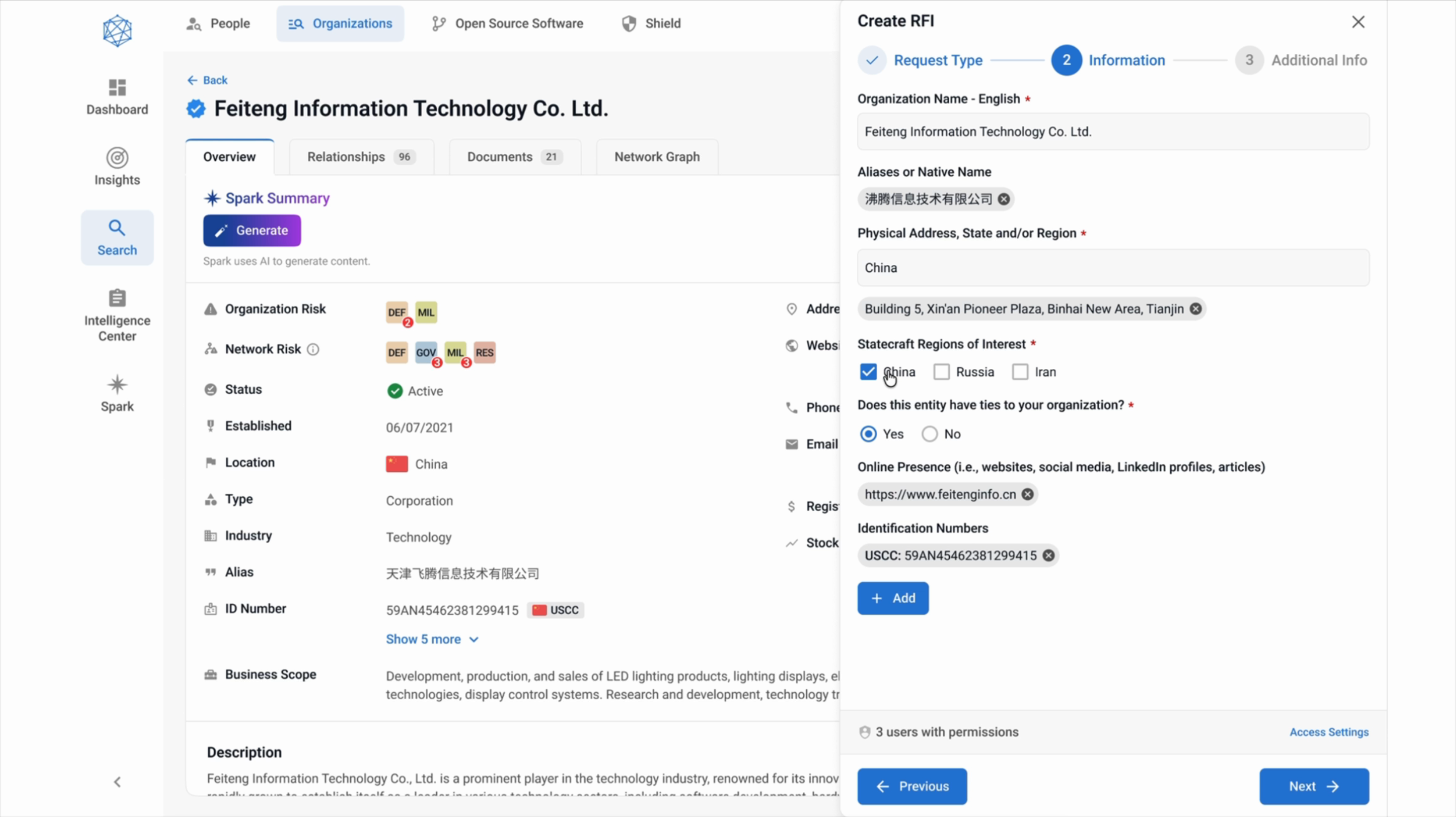Open the Open Source Software section
Screen dimensions: 1456x817
tap(507, 23)
